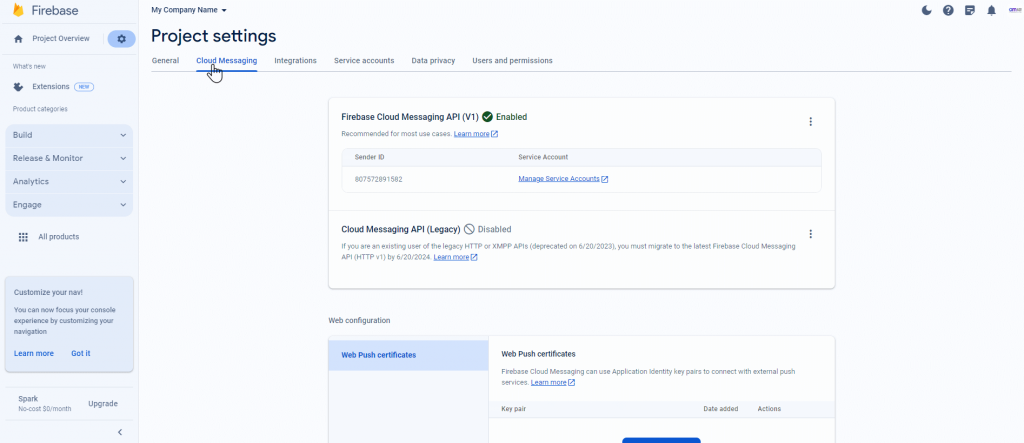
Task: Collapse the sidebar with chevron arrow
Action: [x=120, y=432]
